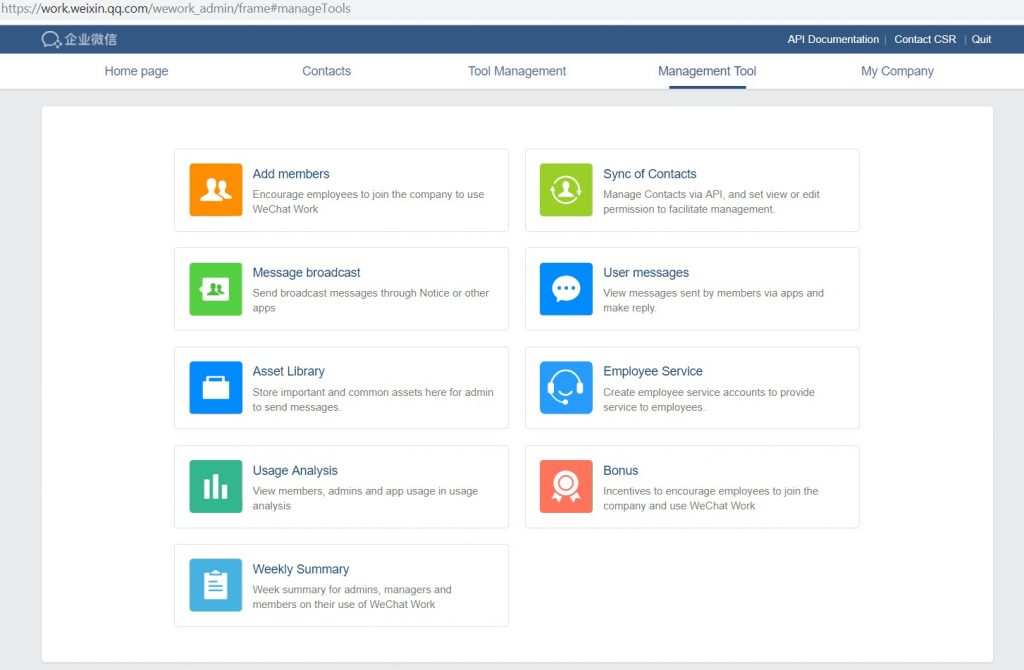The image size is (1024, 670).
Task: Open API Documentation link
Action: (833, 39)
